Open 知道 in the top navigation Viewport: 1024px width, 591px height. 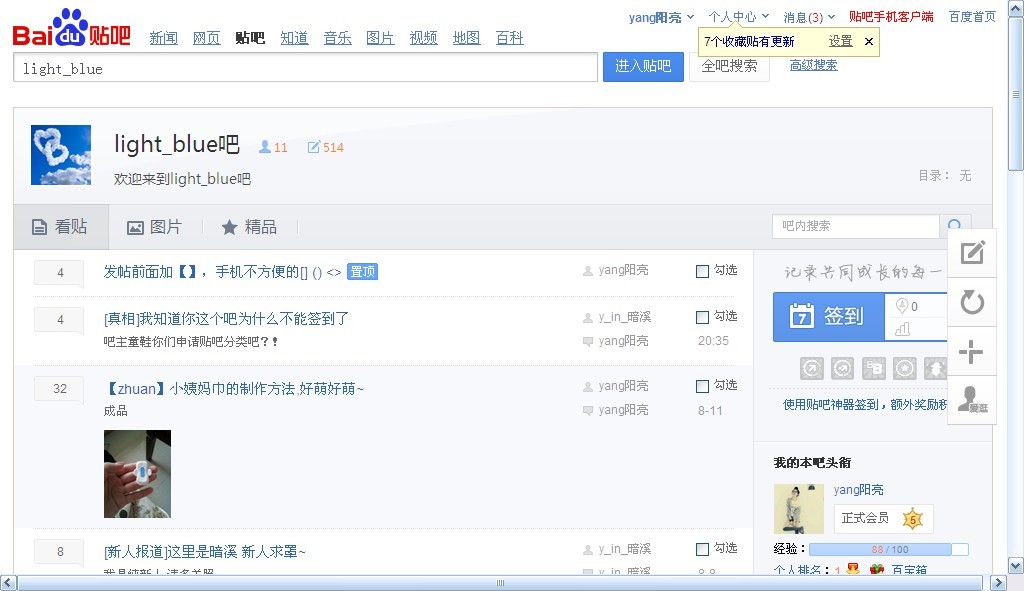(x=294, y=38)
